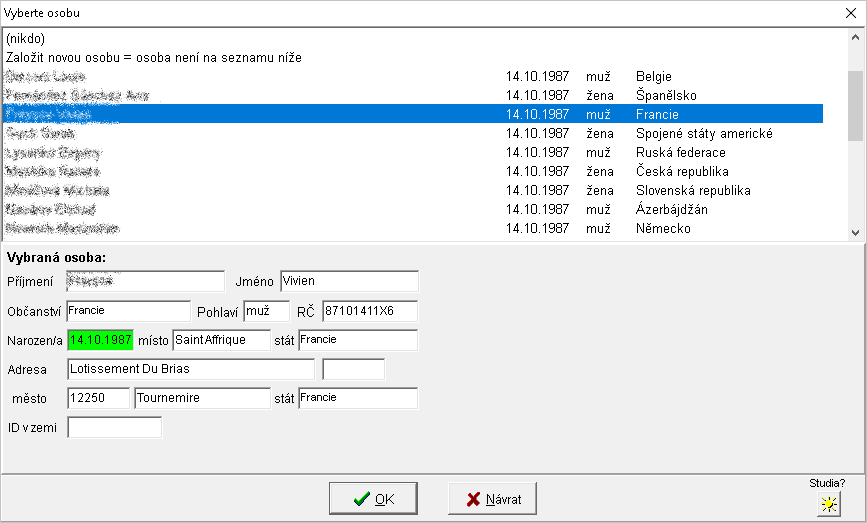Close the Vyberte osobu dialog

point(850,13)
